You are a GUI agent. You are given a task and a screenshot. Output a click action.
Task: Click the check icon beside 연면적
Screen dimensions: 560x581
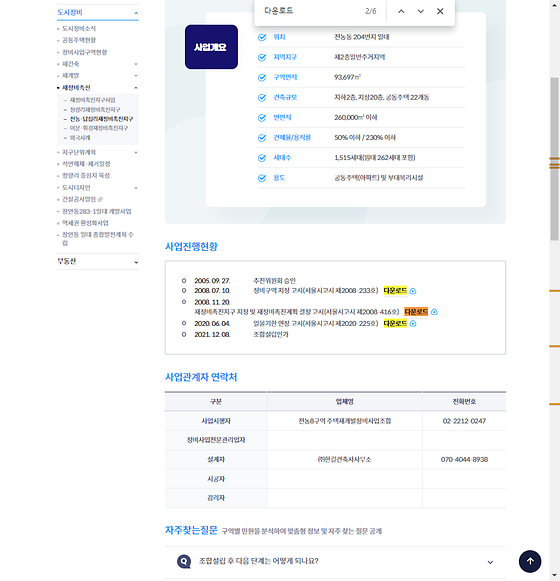[262, 118]
